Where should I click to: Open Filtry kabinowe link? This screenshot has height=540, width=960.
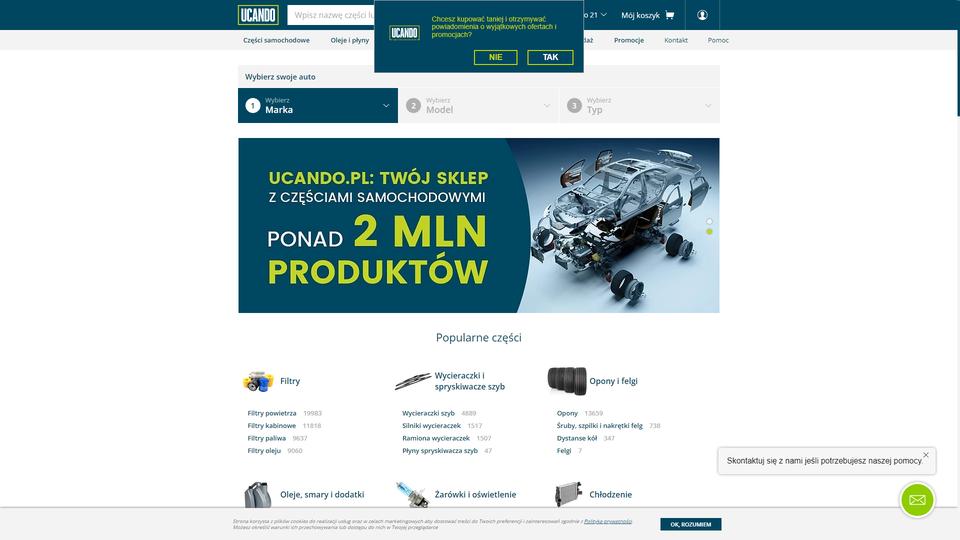coord(271,426)
